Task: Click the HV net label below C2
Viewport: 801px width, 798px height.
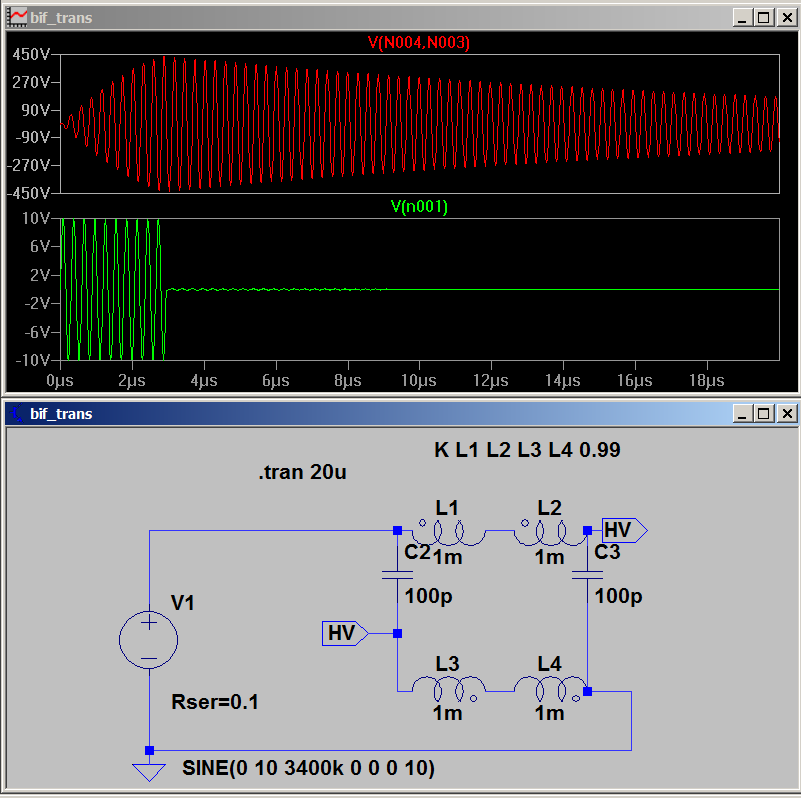Action: [345, 633]
